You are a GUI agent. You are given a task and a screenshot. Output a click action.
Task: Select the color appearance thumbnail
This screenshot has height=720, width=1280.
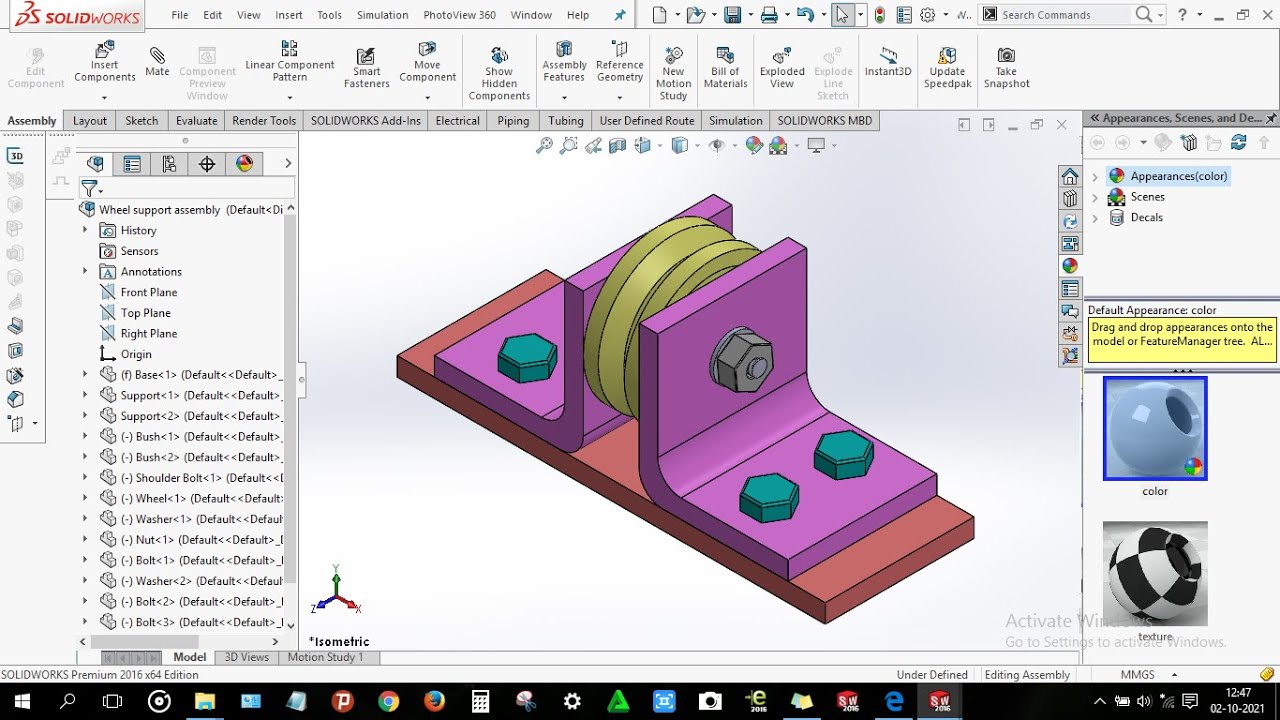[x=1155, y=428]
